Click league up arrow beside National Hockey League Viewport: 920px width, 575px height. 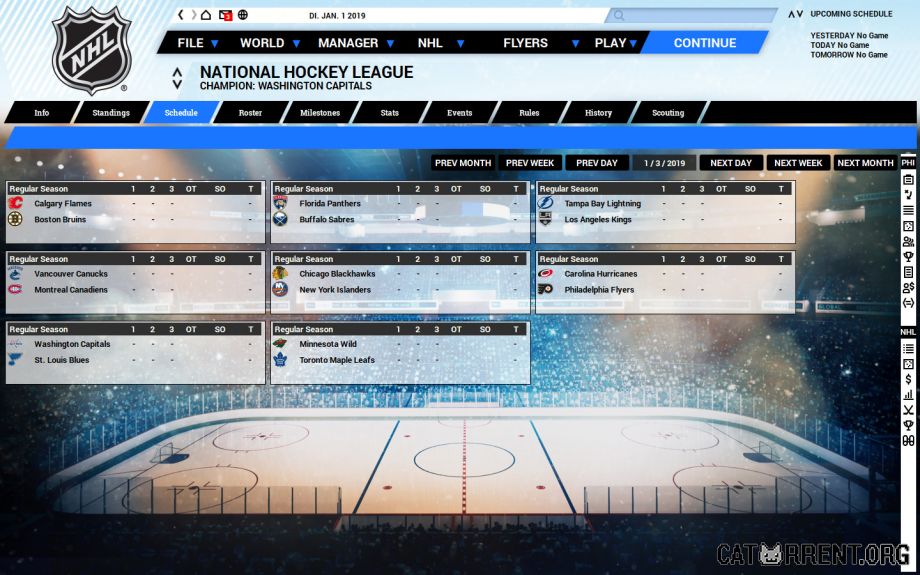177,73
